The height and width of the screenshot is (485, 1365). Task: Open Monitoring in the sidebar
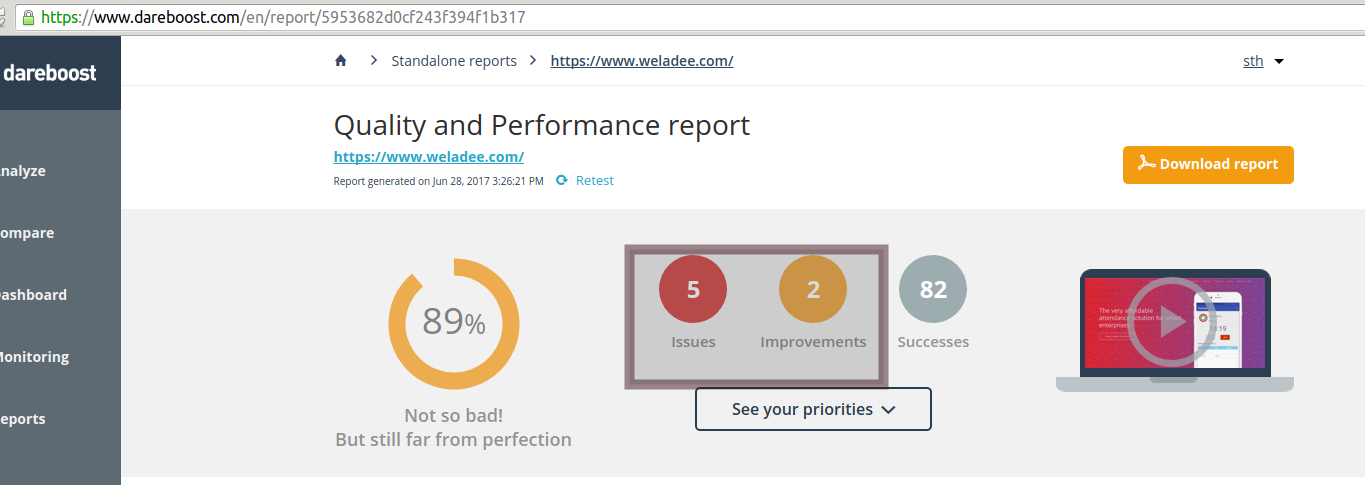pyautogui.click(x=35, y=357)
